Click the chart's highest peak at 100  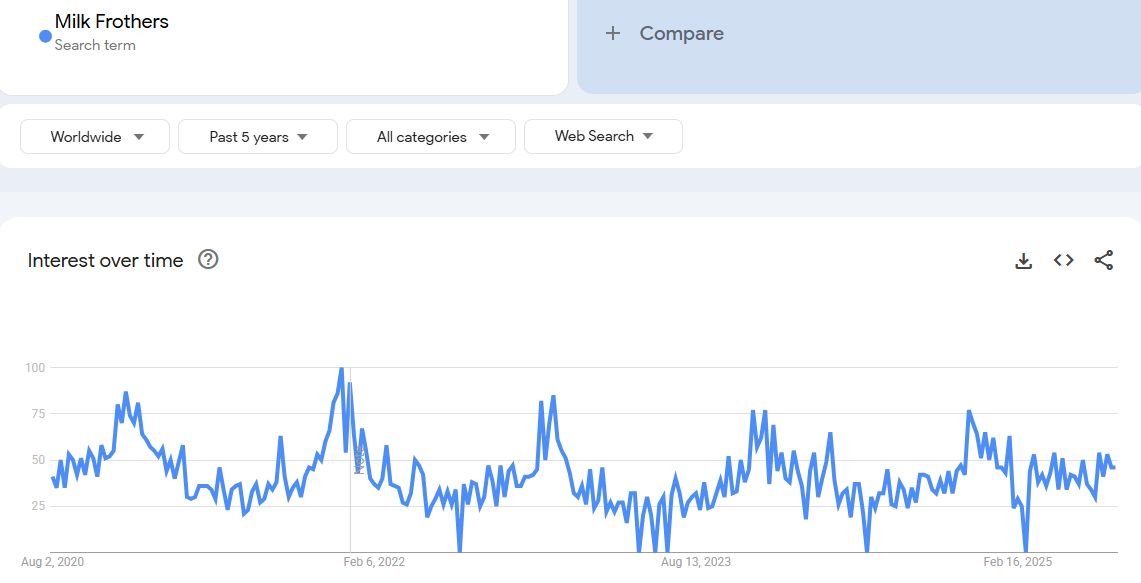click(342, 369)
